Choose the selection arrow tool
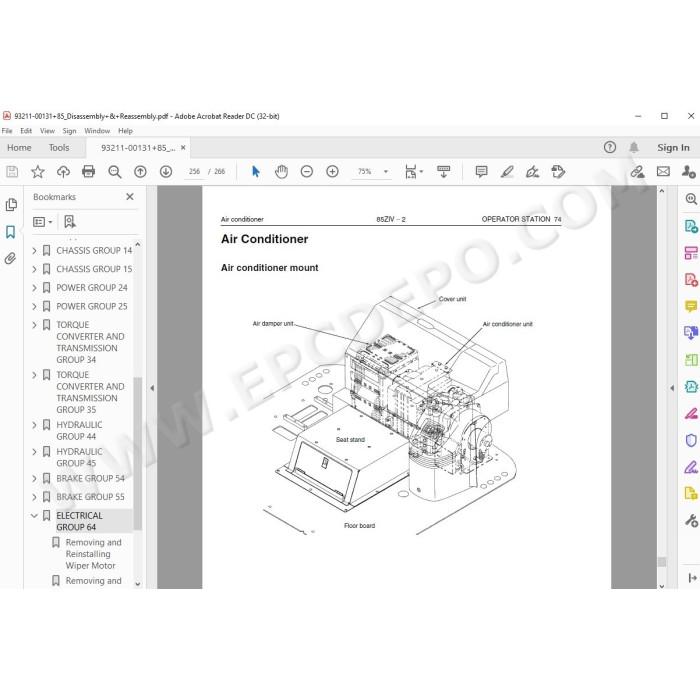This screenshot has height=700, width=700. coord(256,171)
